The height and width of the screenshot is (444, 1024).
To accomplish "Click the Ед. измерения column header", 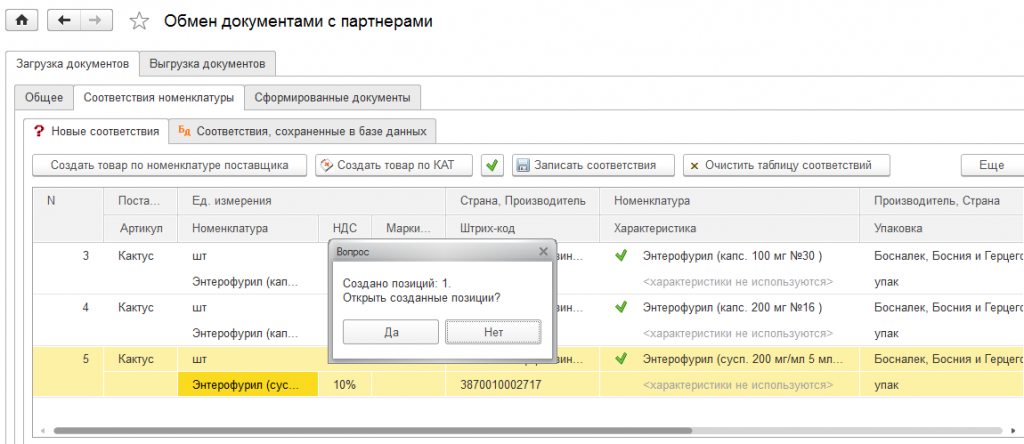I will (312, 201).
